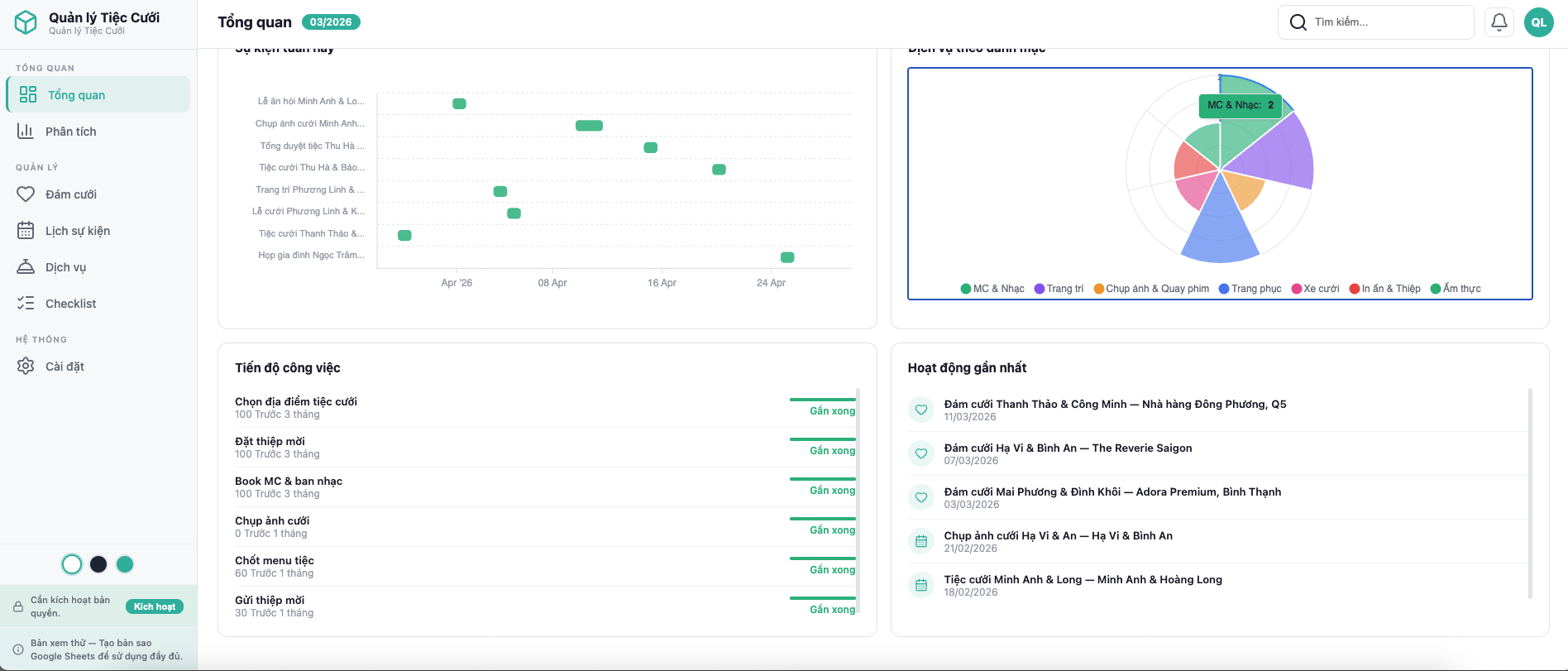Go to Đám cưới heart icon page
The height and width of the screenshot is (671, 1568).
point(70,194)
